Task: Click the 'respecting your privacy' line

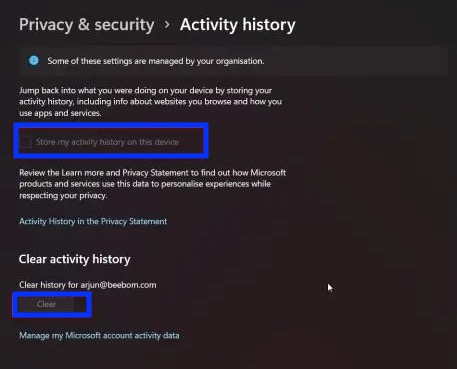Action: click(63, 195)
